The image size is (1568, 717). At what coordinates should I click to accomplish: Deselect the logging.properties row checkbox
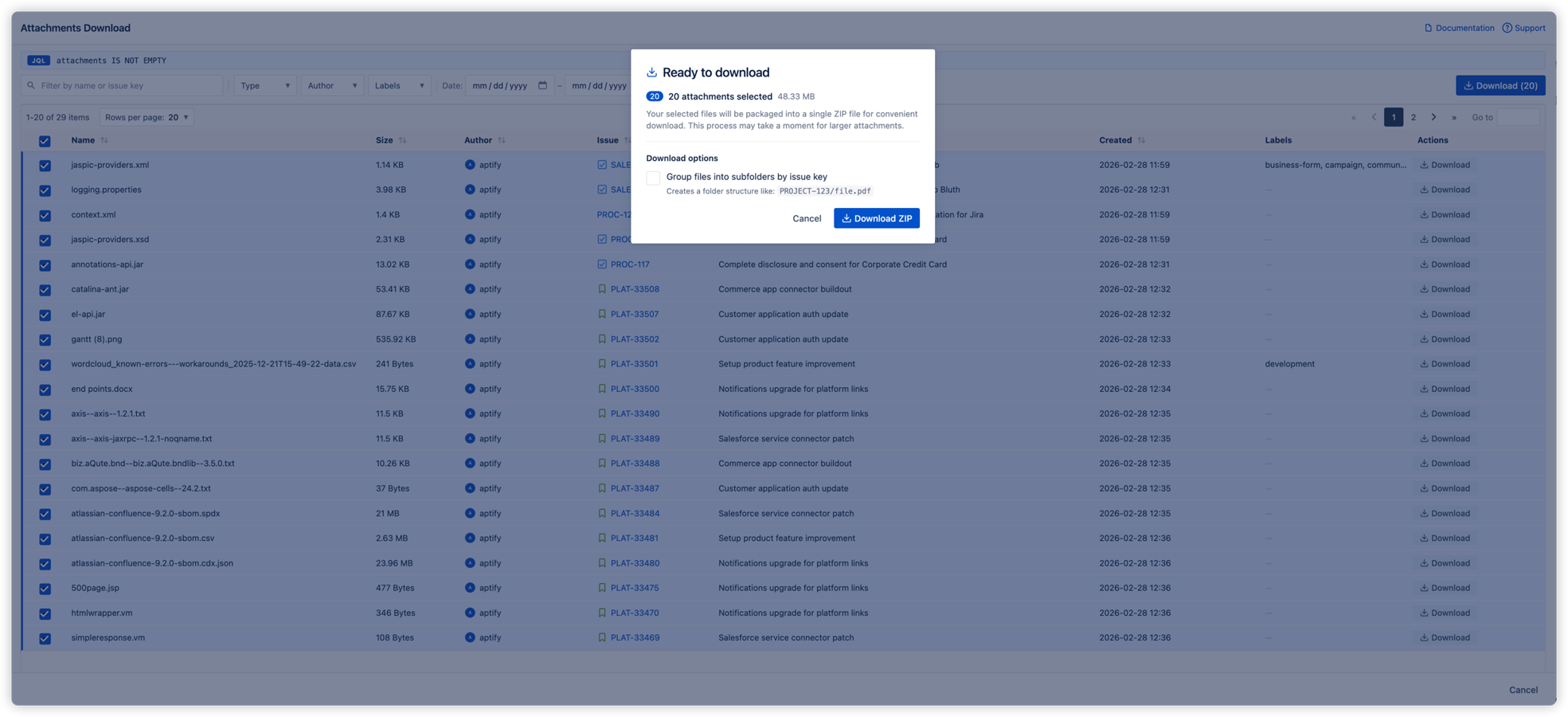point(45,190)
